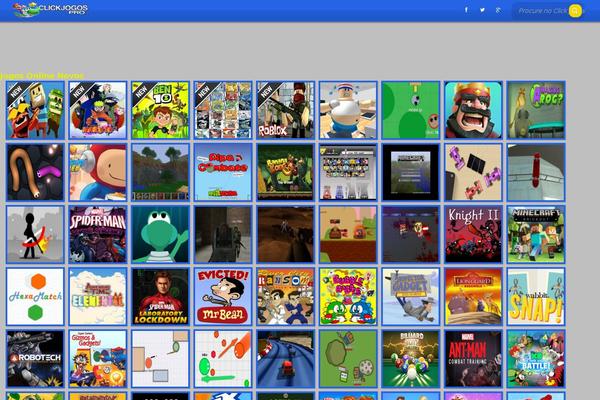This screenshot has width=600, height=400.
Task: Open the green Yoshi game thumbnail
Action: pos(160,235)
